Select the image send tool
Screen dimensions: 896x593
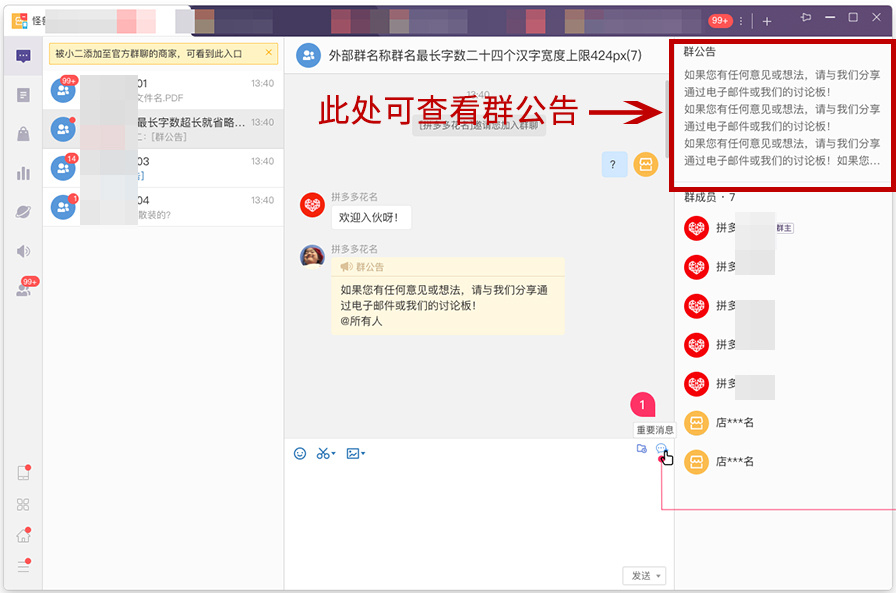pyautogui.click(x=353, y=454)
